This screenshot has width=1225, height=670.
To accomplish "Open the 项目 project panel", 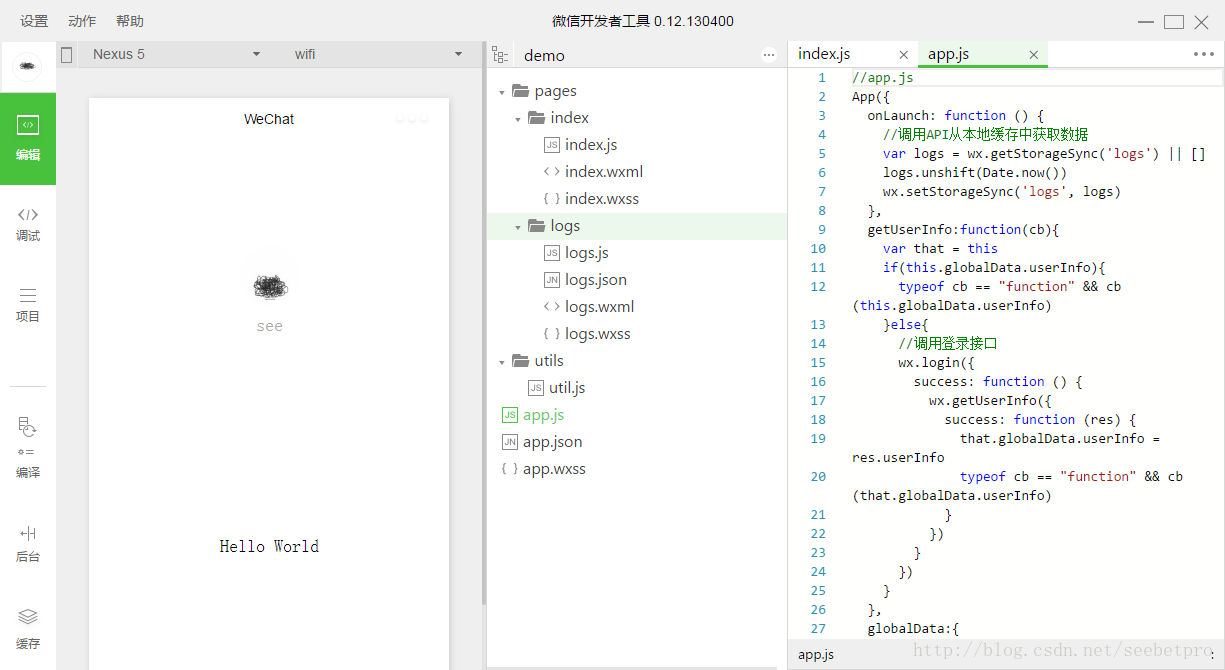I will [x=28, y=305].
